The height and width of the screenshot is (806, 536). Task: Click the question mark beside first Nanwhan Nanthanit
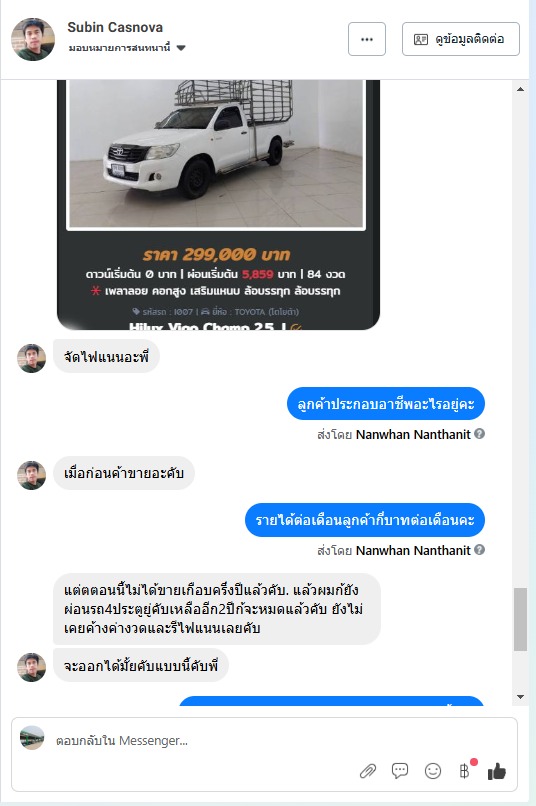coord(479,434)
